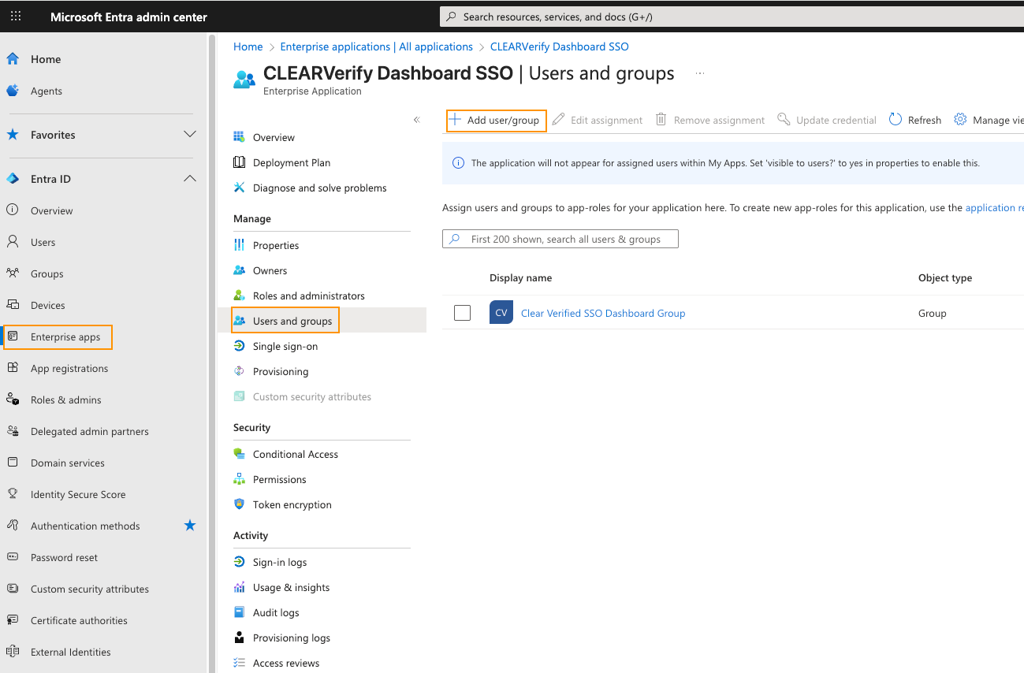
Task: Open Provisioning logs under Activity
Action: 291,638
